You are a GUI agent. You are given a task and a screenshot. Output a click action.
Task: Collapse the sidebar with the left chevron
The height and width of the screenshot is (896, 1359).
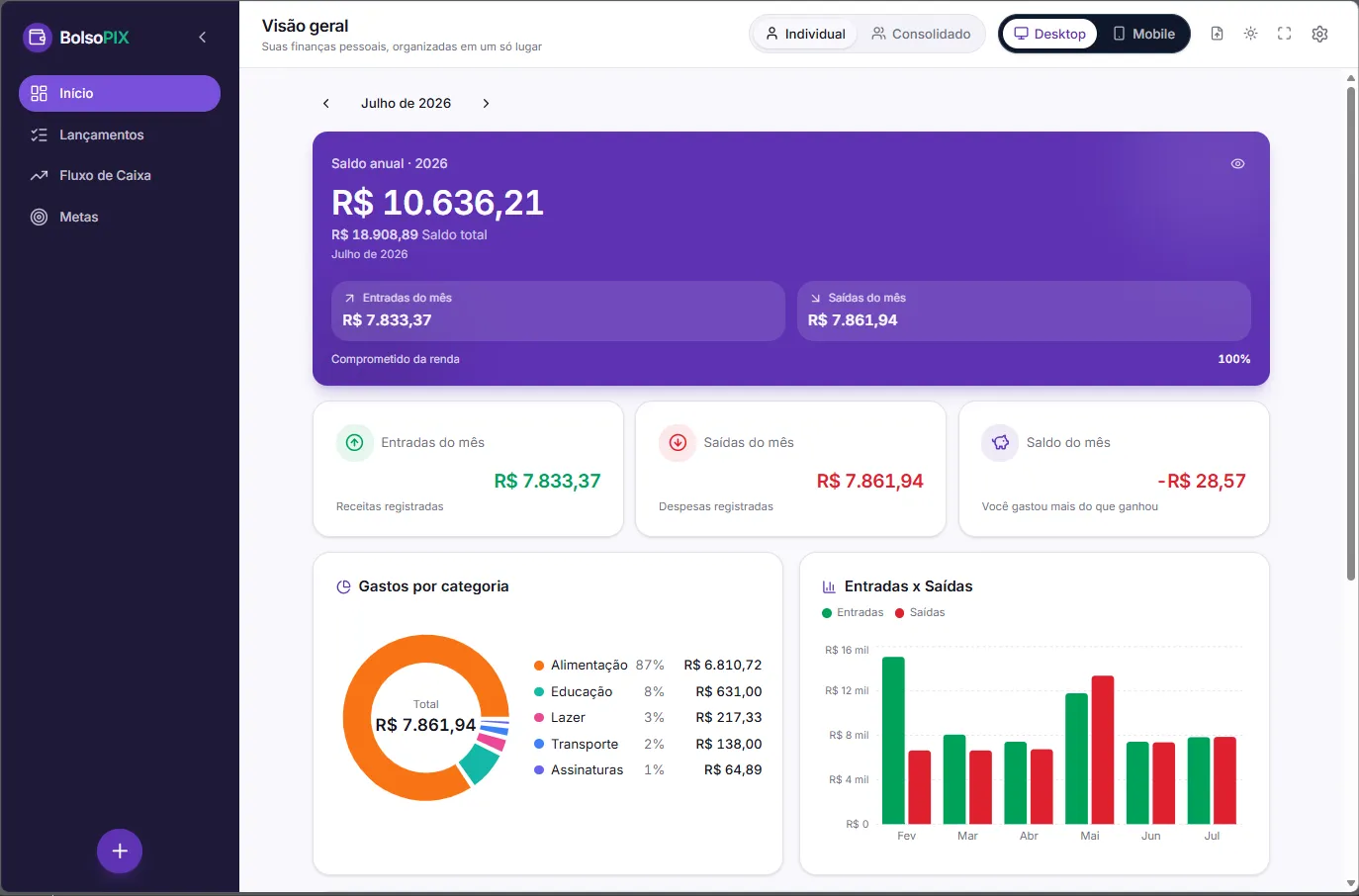click(203, 38)
